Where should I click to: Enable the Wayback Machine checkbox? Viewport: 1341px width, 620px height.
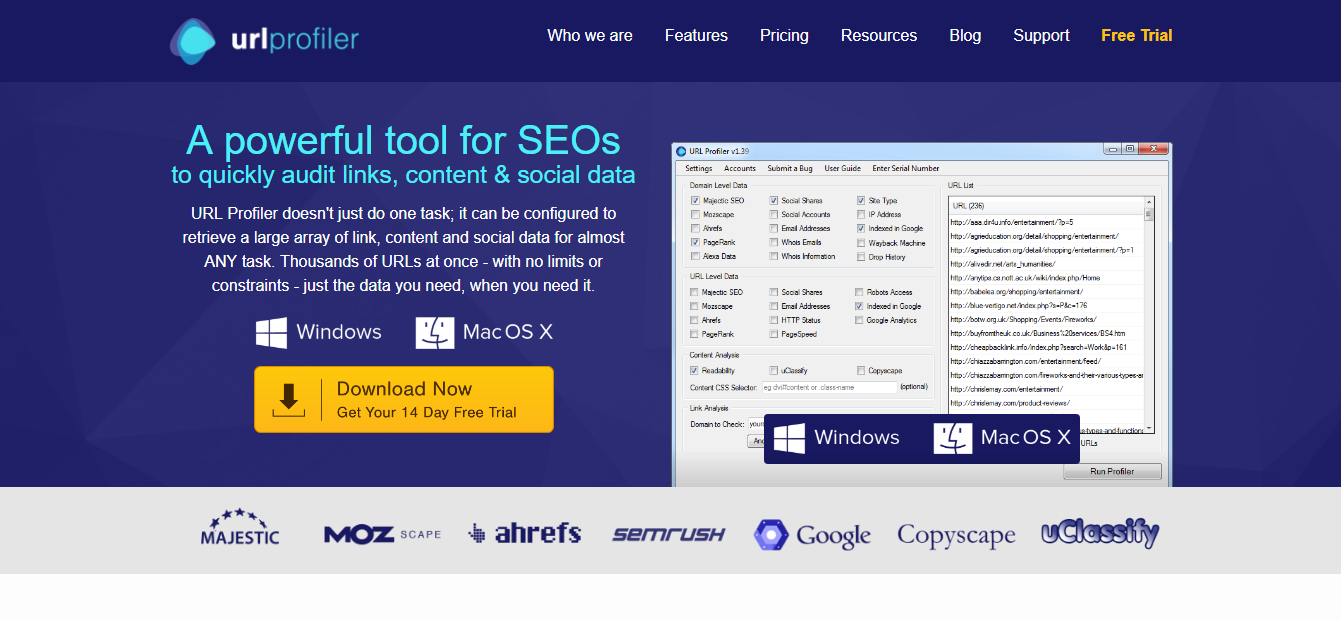click(861, 242)
